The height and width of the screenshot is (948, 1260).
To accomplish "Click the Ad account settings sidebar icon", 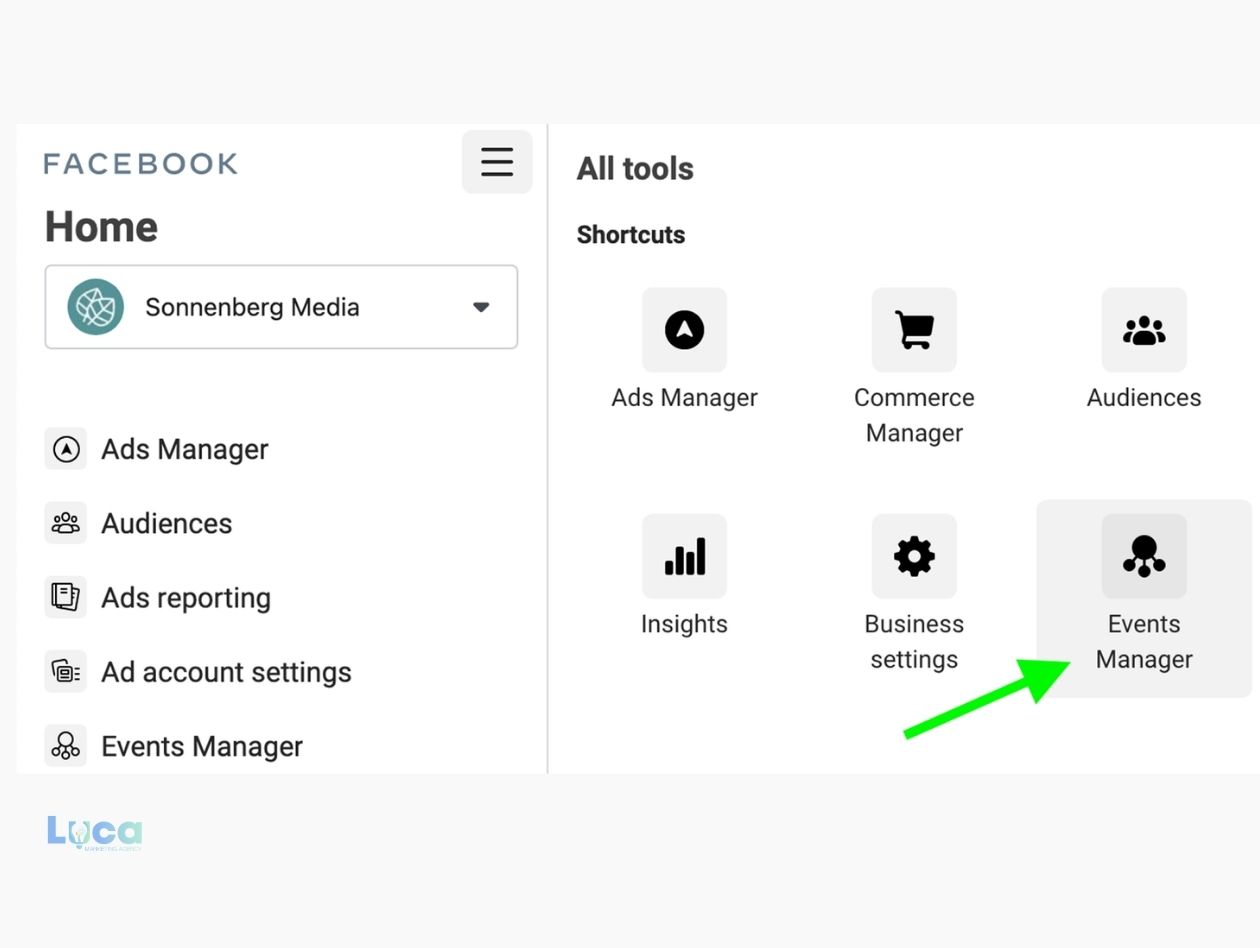I will tap(66, 671).
